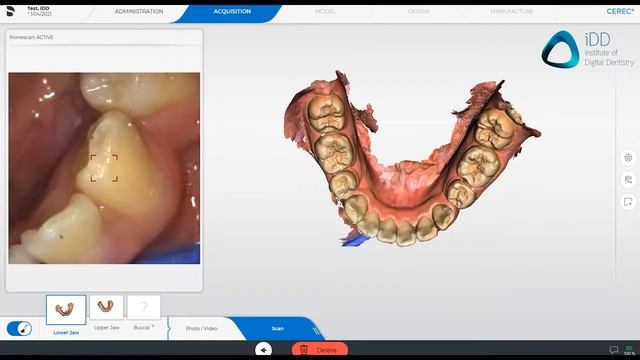Select the ACQUISITION phase tab
Screen dimensions: 640x360
[x=232, y=11]
